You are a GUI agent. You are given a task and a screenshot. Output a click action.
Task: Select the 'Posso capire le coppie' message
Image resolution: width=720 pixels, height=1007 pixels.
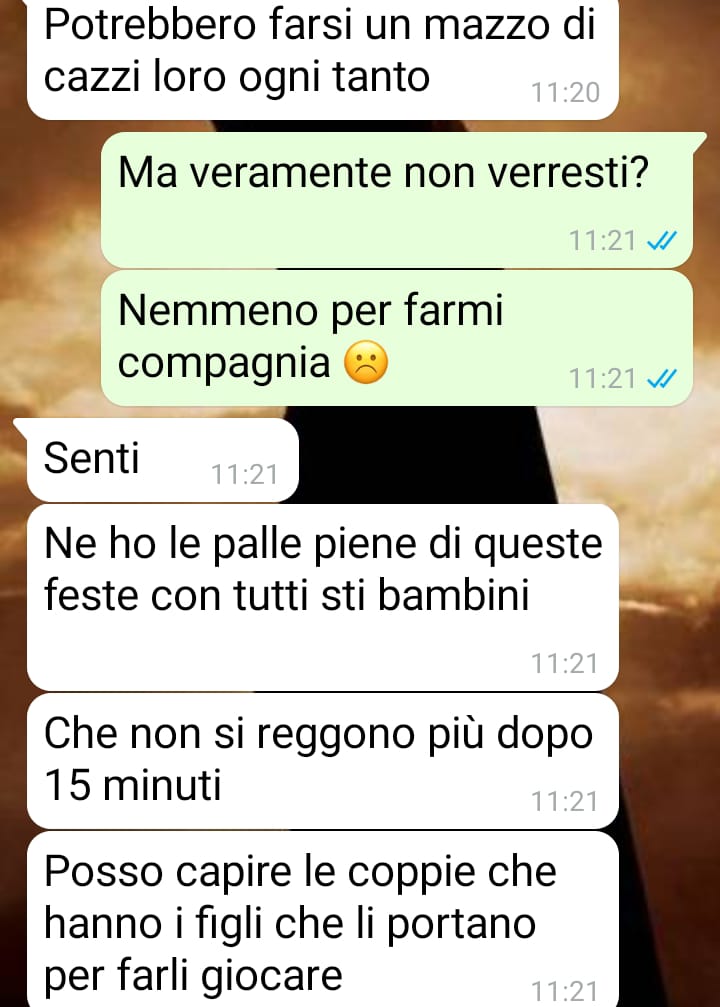[x=322, y=919]
